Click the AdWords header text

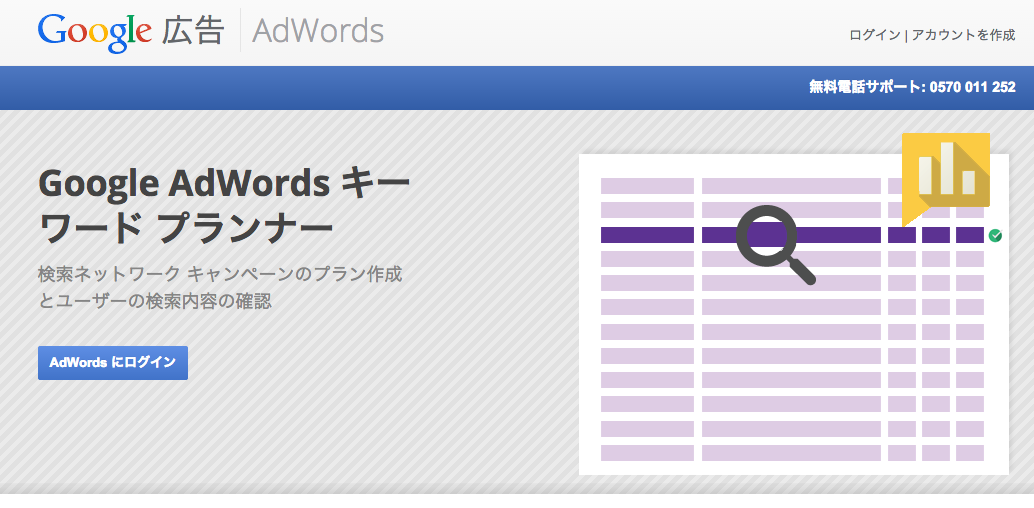click(x=318, y=30)
